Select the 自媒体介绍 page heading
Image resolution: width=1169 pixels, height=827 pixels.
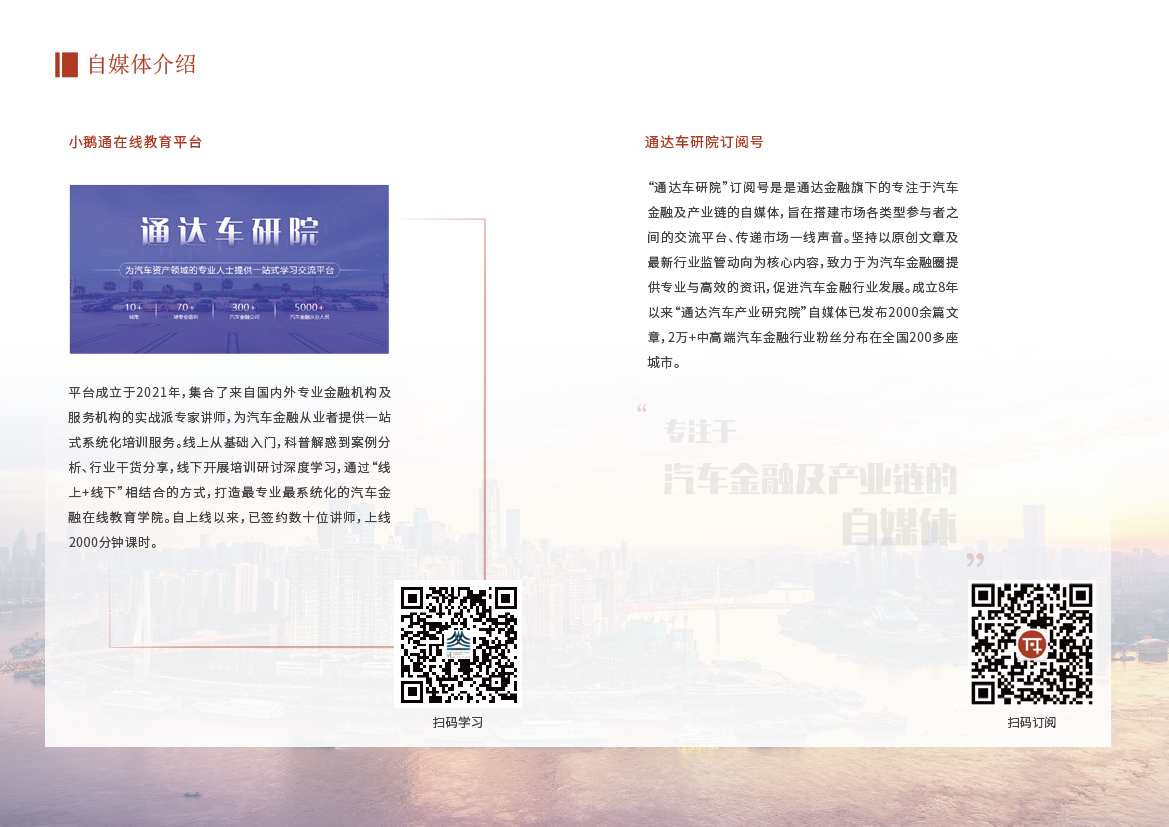click(142, 65)
